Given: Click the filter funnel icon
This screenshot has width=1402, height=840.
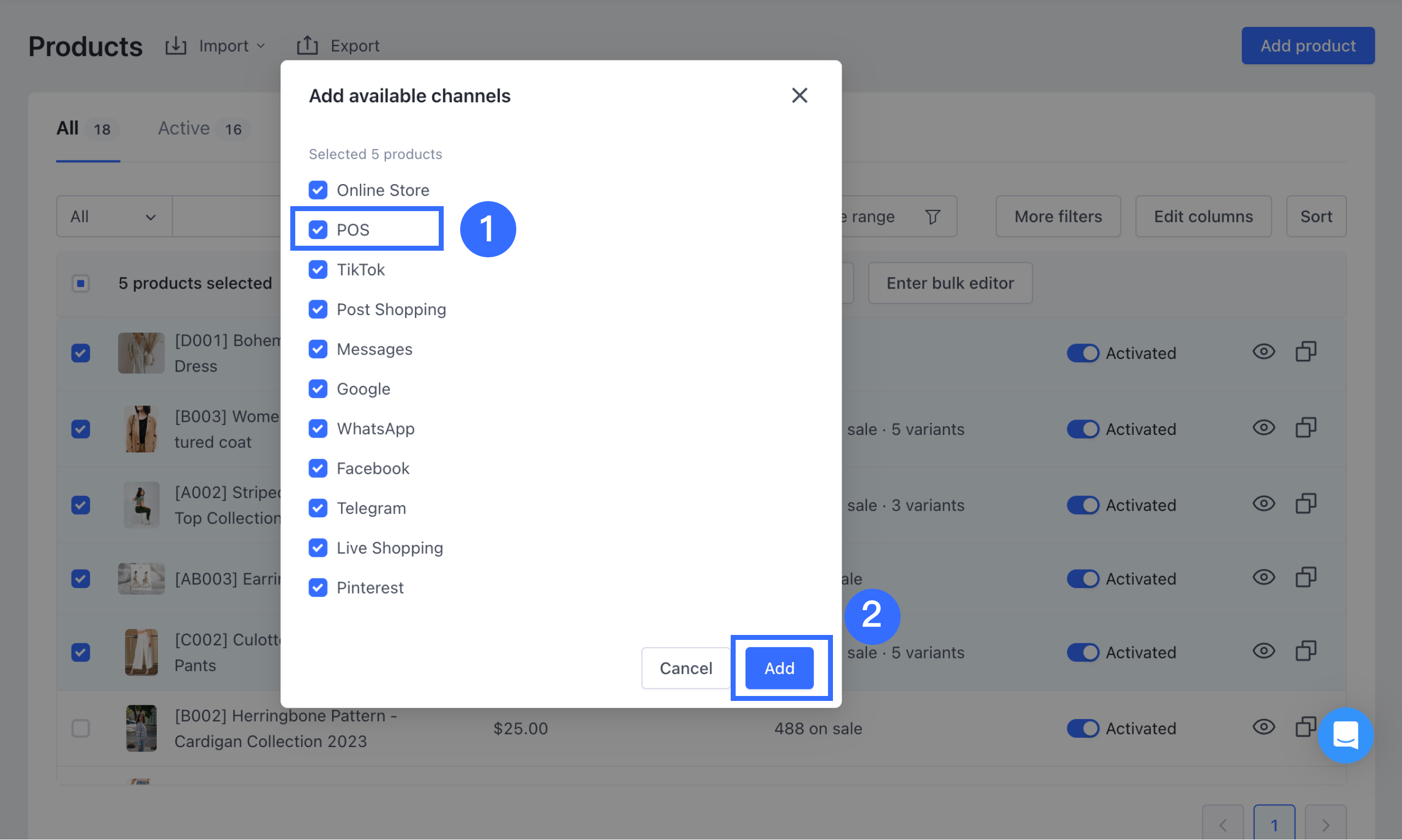Looking at the screenshot, I should [x=932, y=216].
